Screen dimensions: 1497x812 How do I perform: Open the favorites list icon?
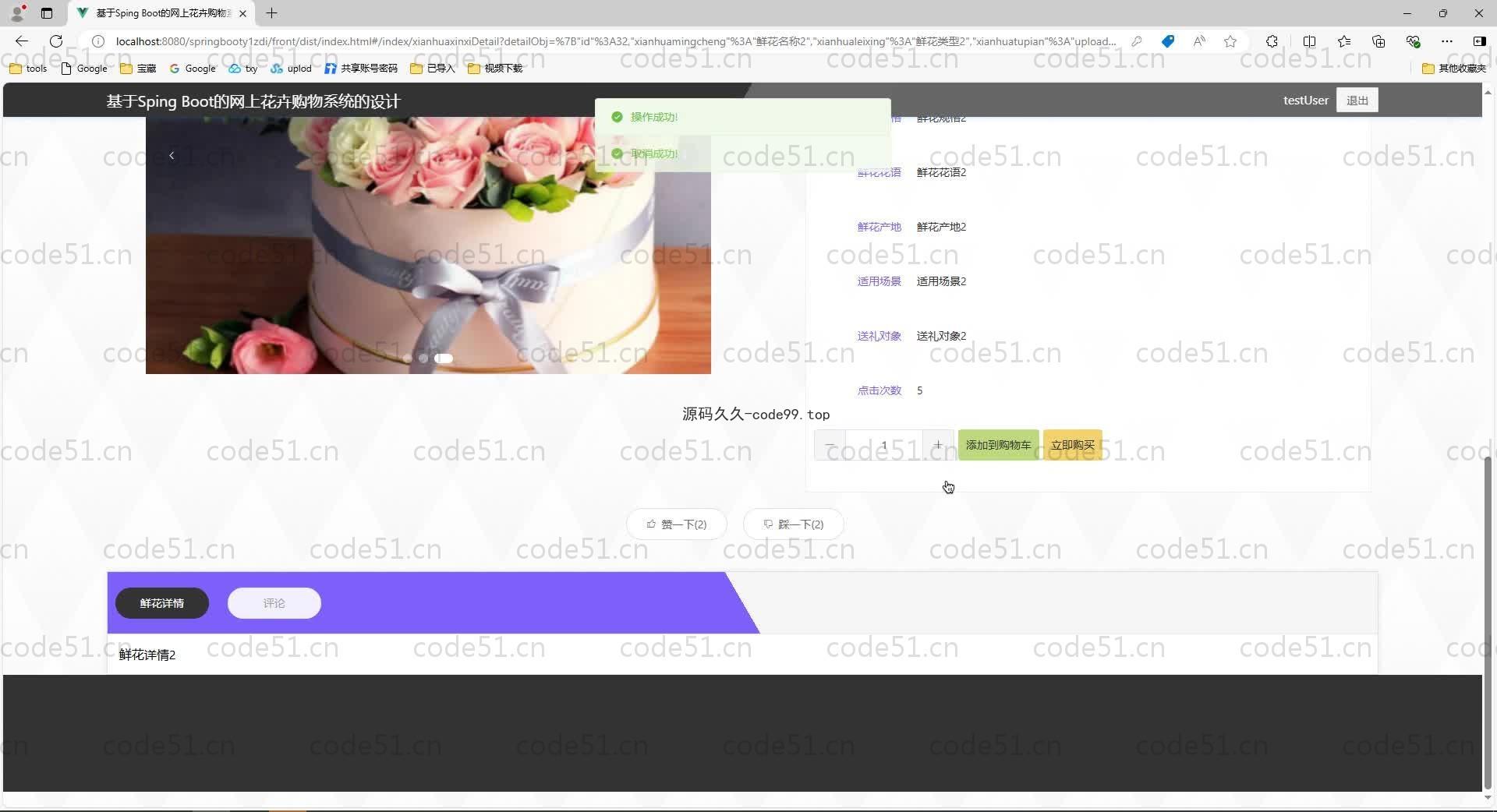tap(1344, 41)
